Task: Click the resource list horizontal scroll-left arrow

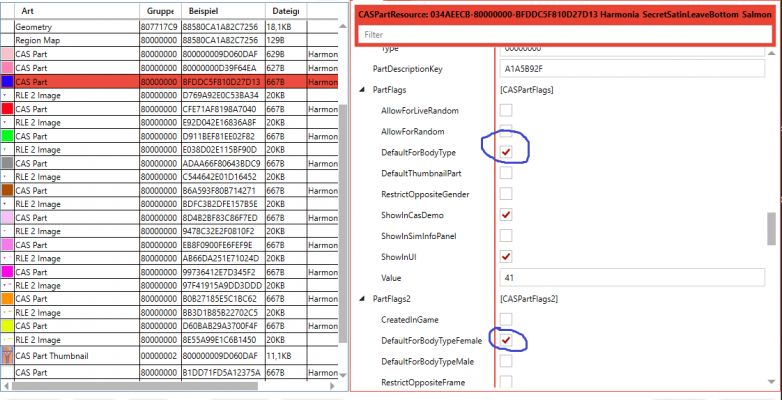Action: coord(6,386)
